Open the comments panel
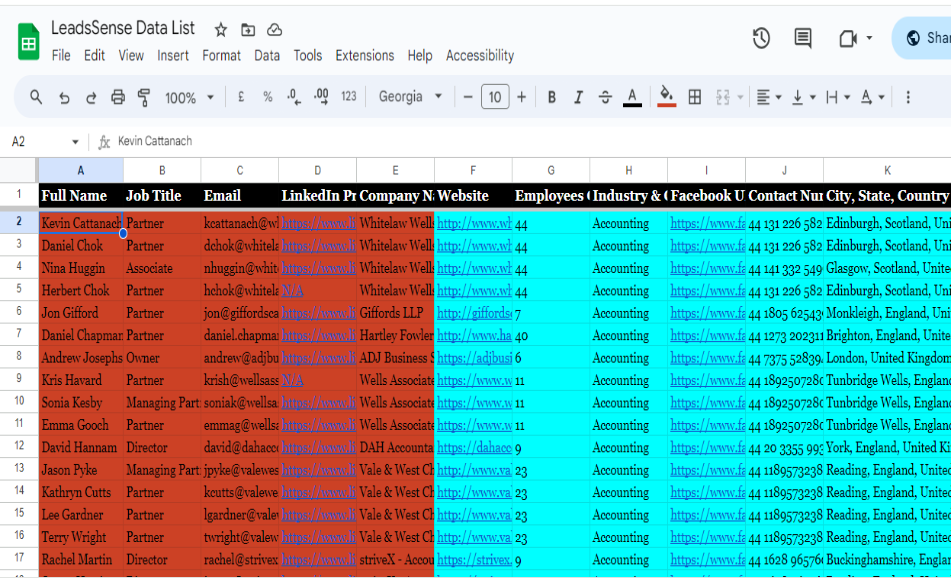The image size is (951, 578). pyautogui.click(x=802, y=38)
